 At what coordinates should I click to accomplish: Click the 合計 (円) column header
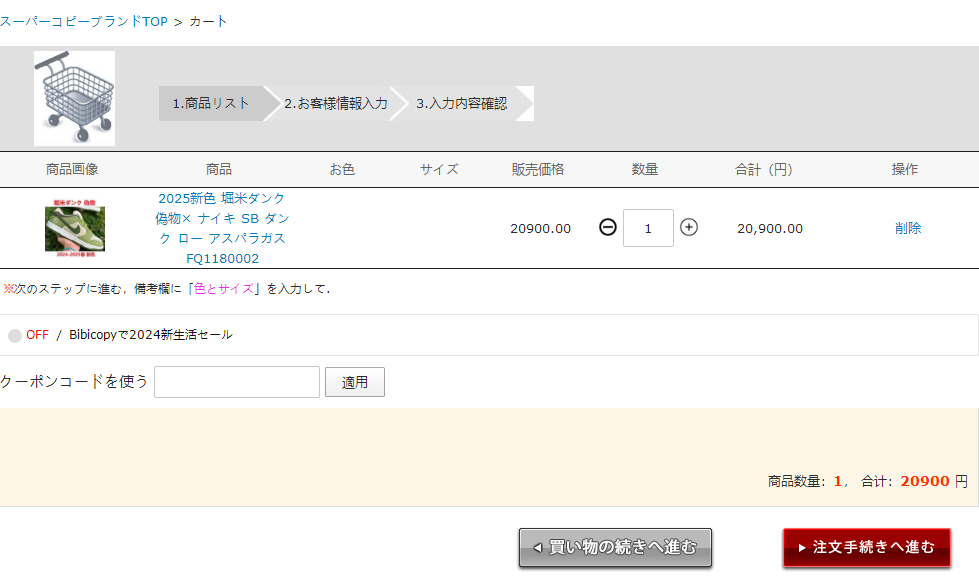[x=764, y=169]
